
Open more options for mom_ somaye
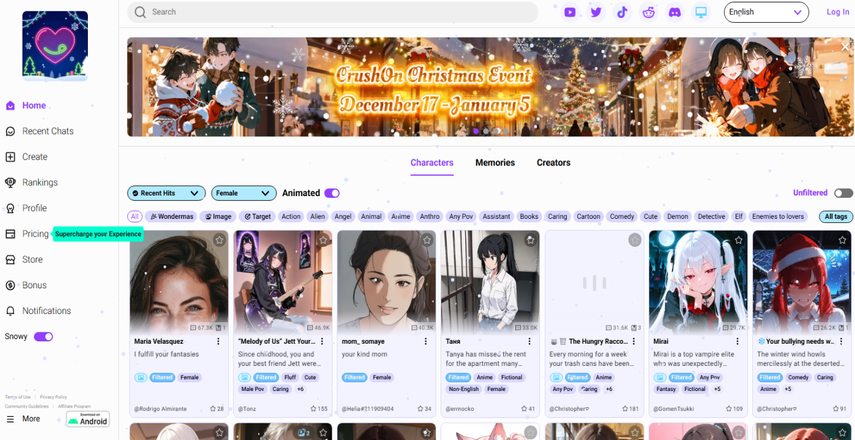(x=426, y=341)
